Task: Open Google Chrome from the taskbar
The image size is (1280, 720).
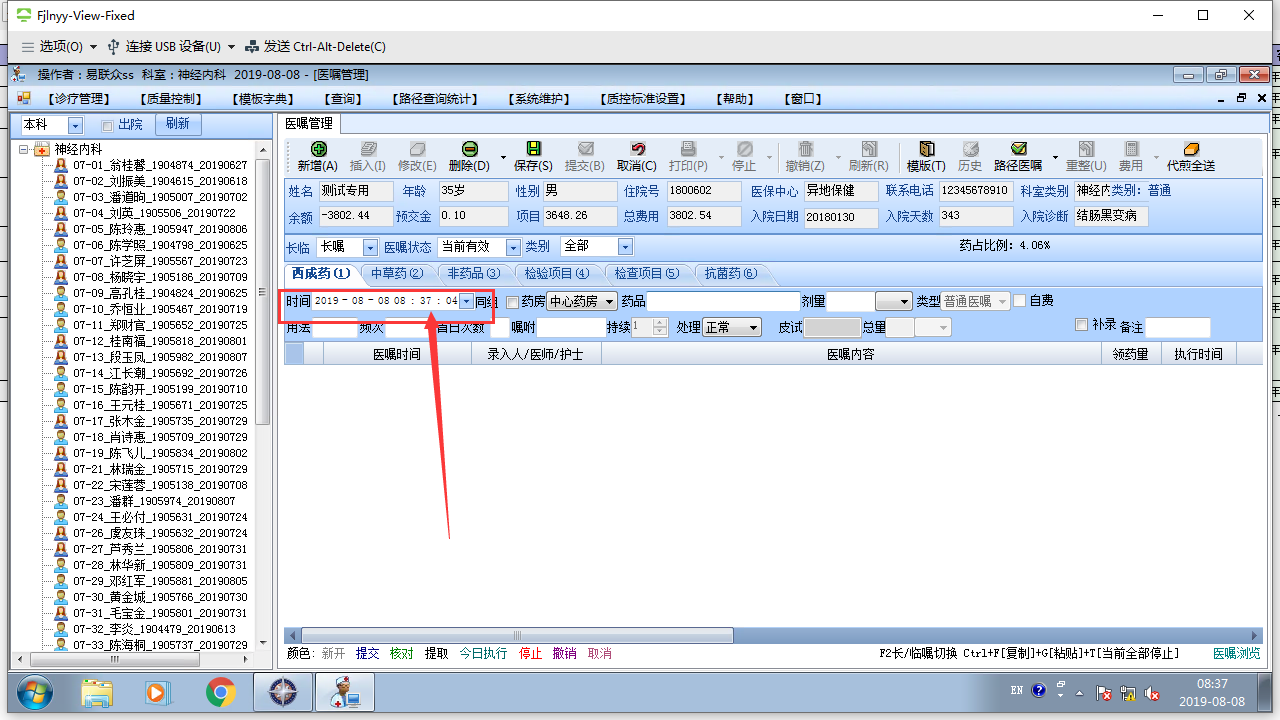Action: [x=221, y=692]
